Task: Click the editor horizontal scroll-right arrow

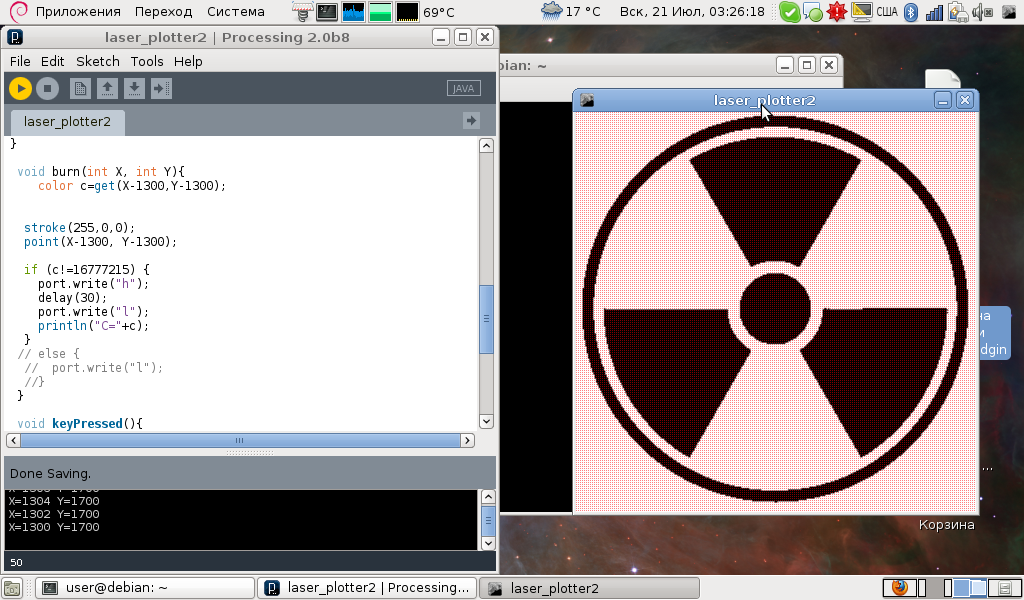Action: click(x=467, y=440)
